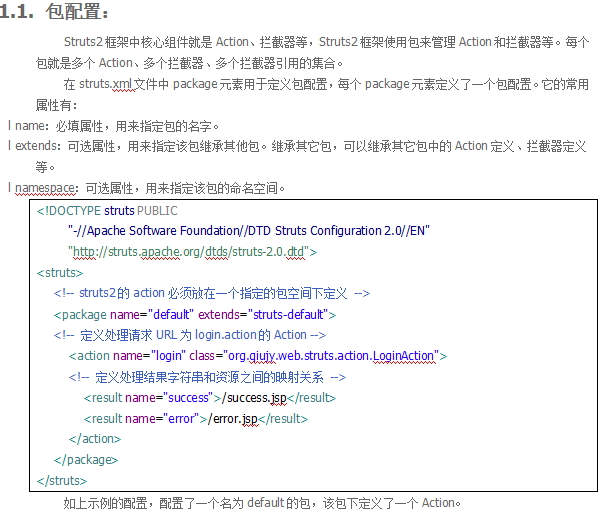Click the 'extends:' bullet item text
The height and width of the screenshot is (514, 603).
click(x=38, y=146)
